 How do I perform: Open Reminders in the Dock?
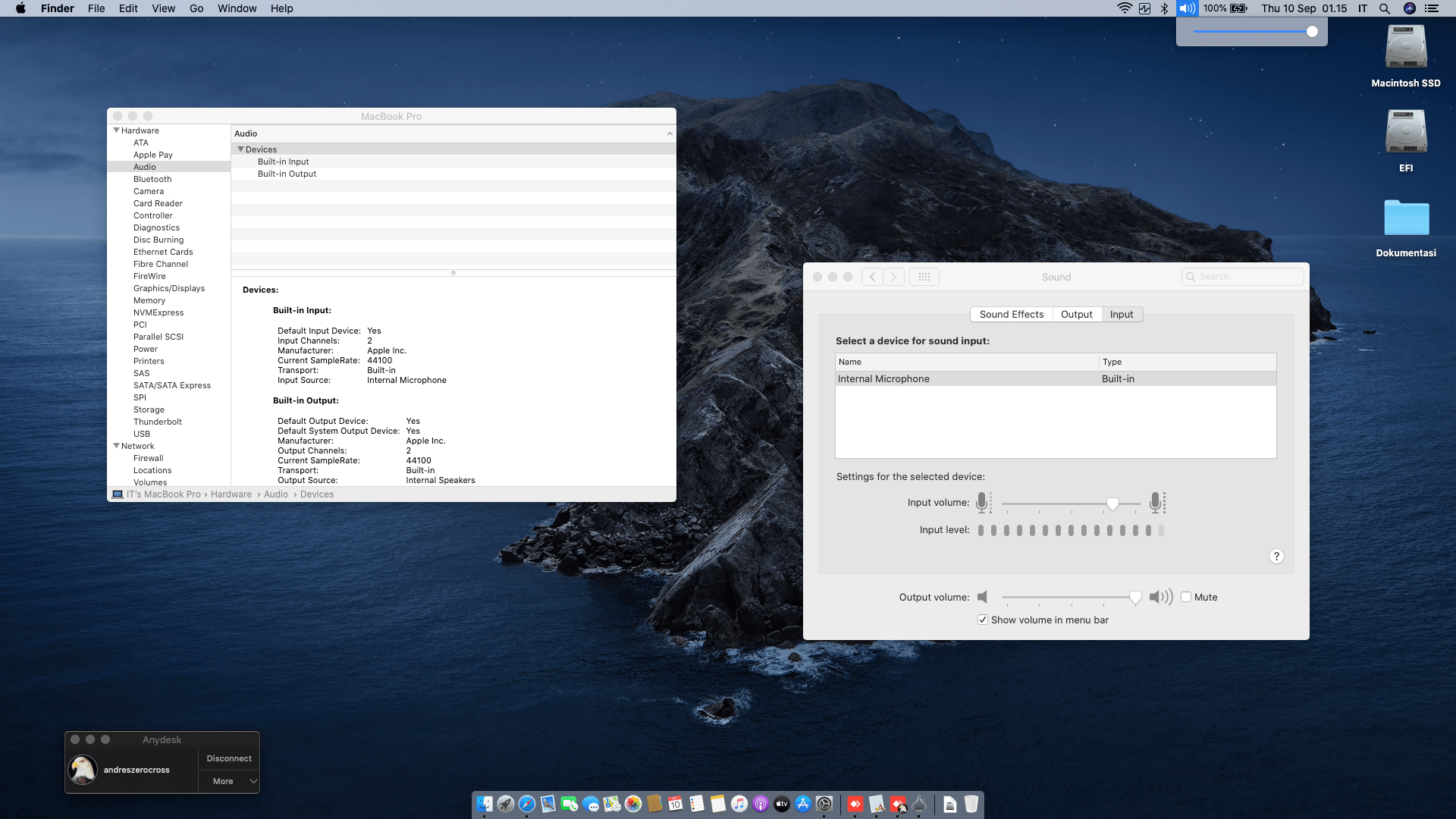click(697, 804)
